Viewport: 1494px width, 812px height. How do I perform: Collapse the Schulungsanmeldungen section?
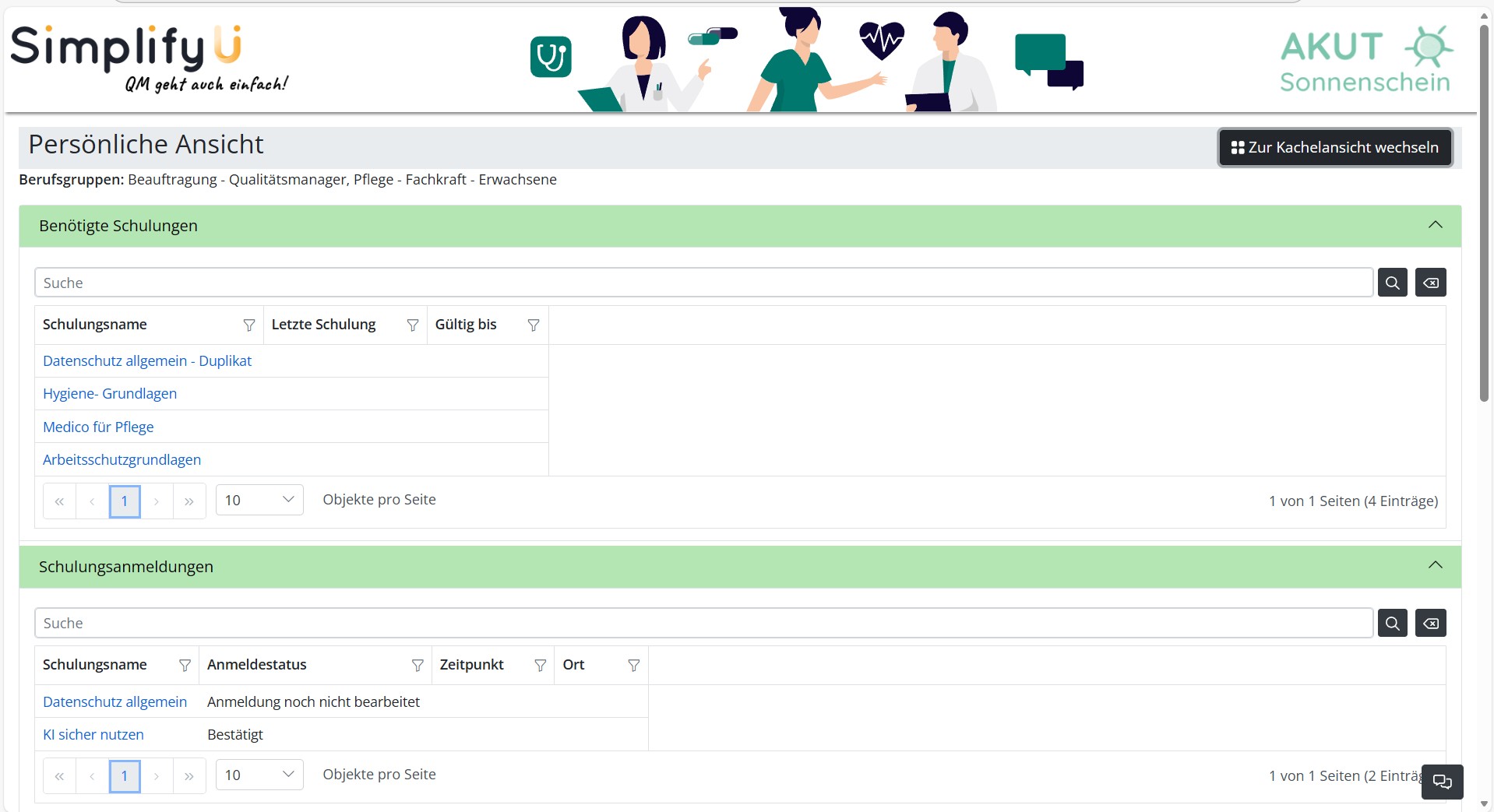click(1435, 565)
